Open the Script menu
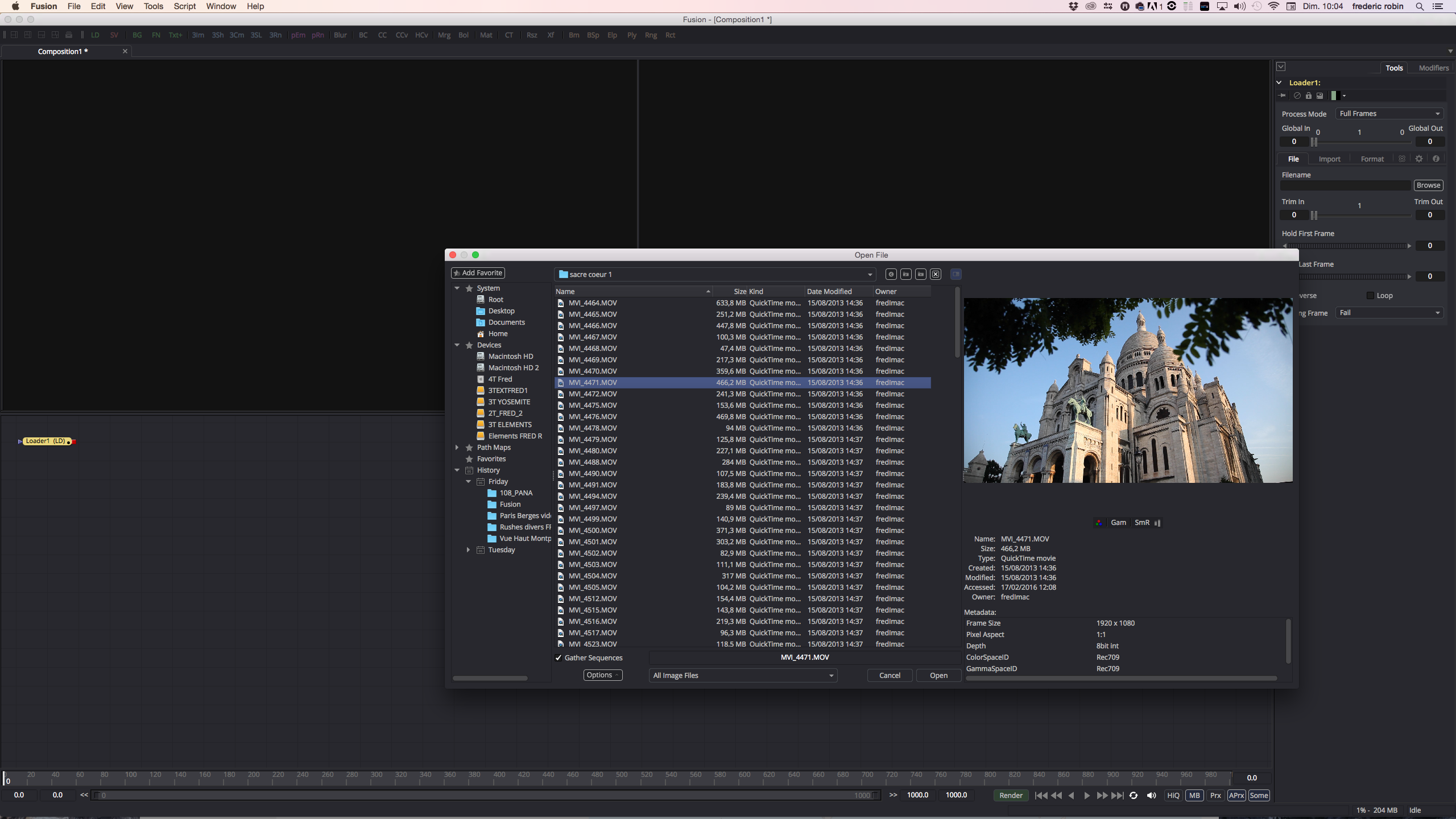Screen dimensions: 1456x819 184,6
